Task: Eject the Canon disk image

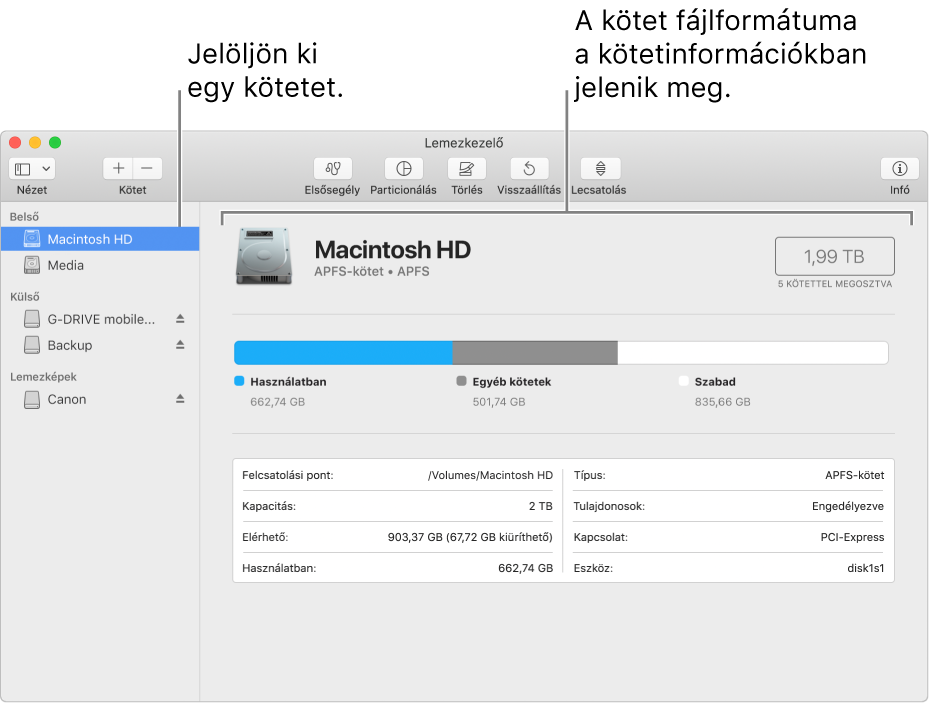Action: pos(180,399)
